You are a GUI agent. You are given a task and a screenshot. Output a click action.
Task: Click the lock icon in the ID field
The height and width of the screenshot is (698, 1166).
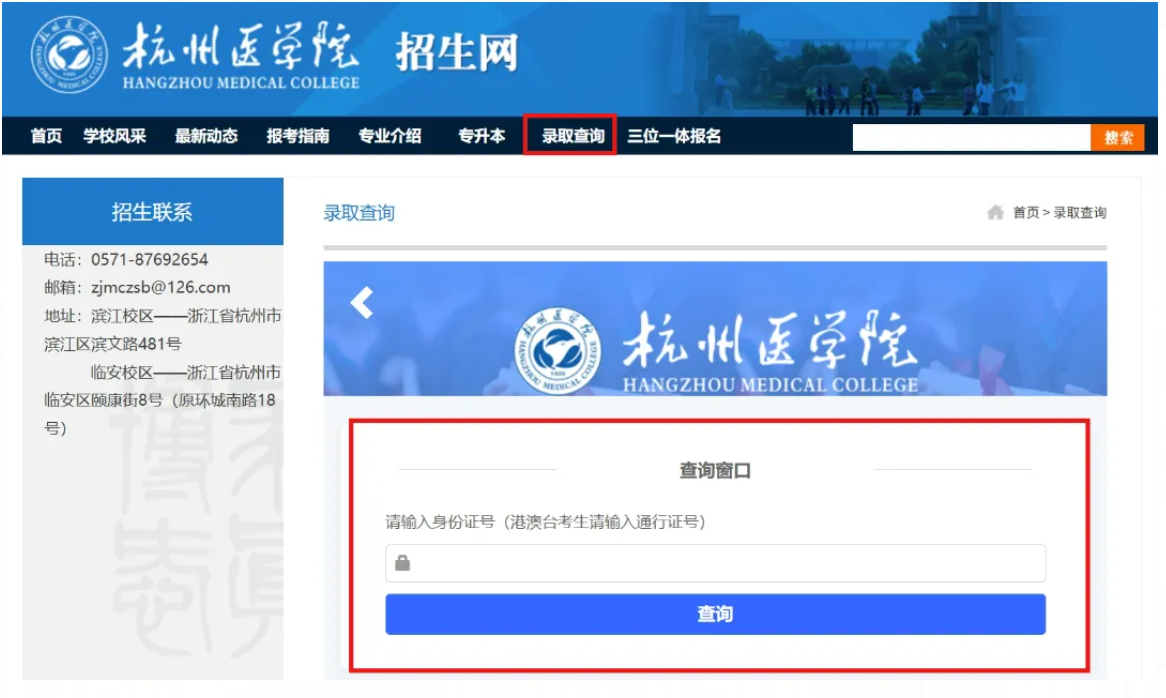402,563
